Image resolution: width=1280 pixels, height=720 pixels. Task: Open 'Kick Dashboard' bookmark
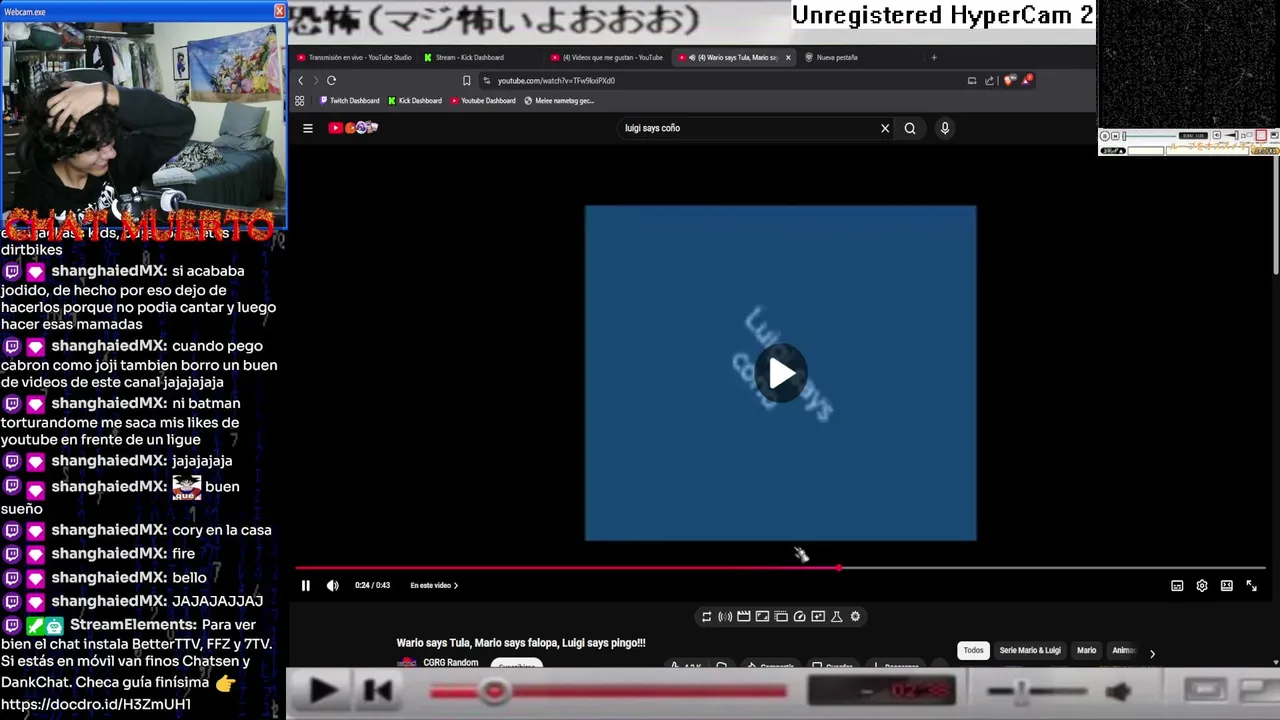point(414,101)
